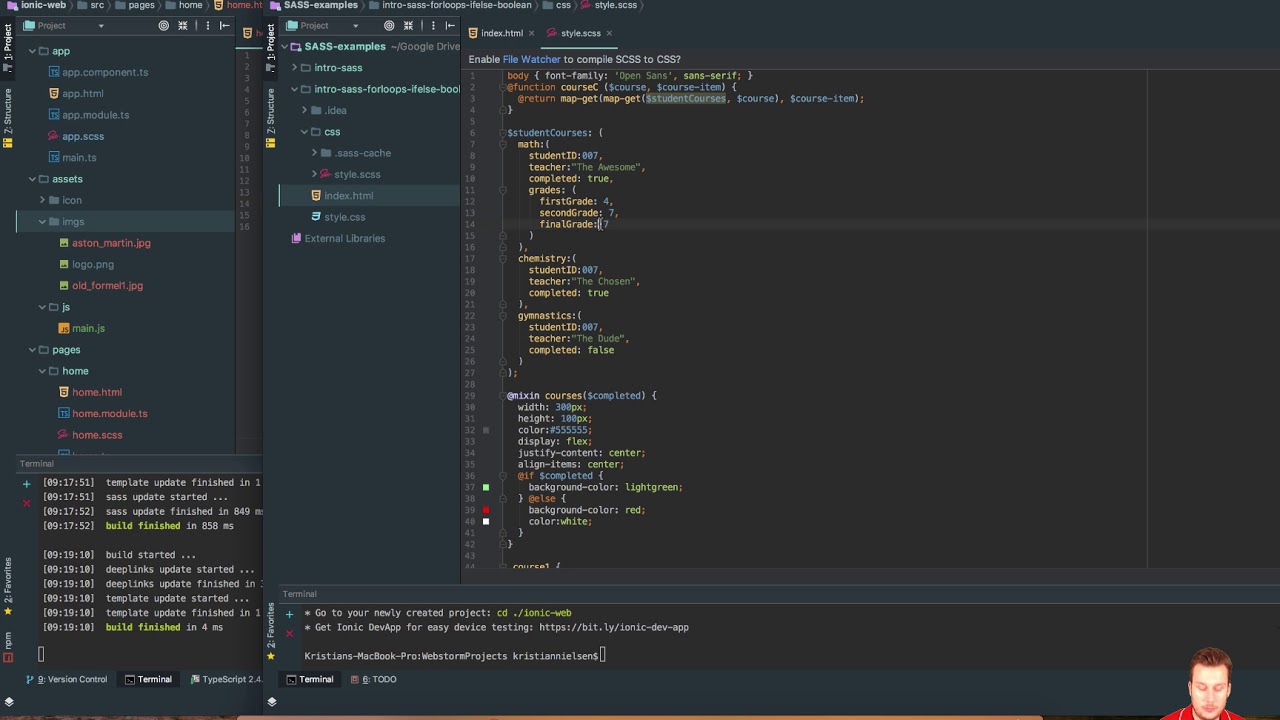Expand the .sass-cache folder
This screenshot has width=1280, height=720.
(x=314, y=153)
